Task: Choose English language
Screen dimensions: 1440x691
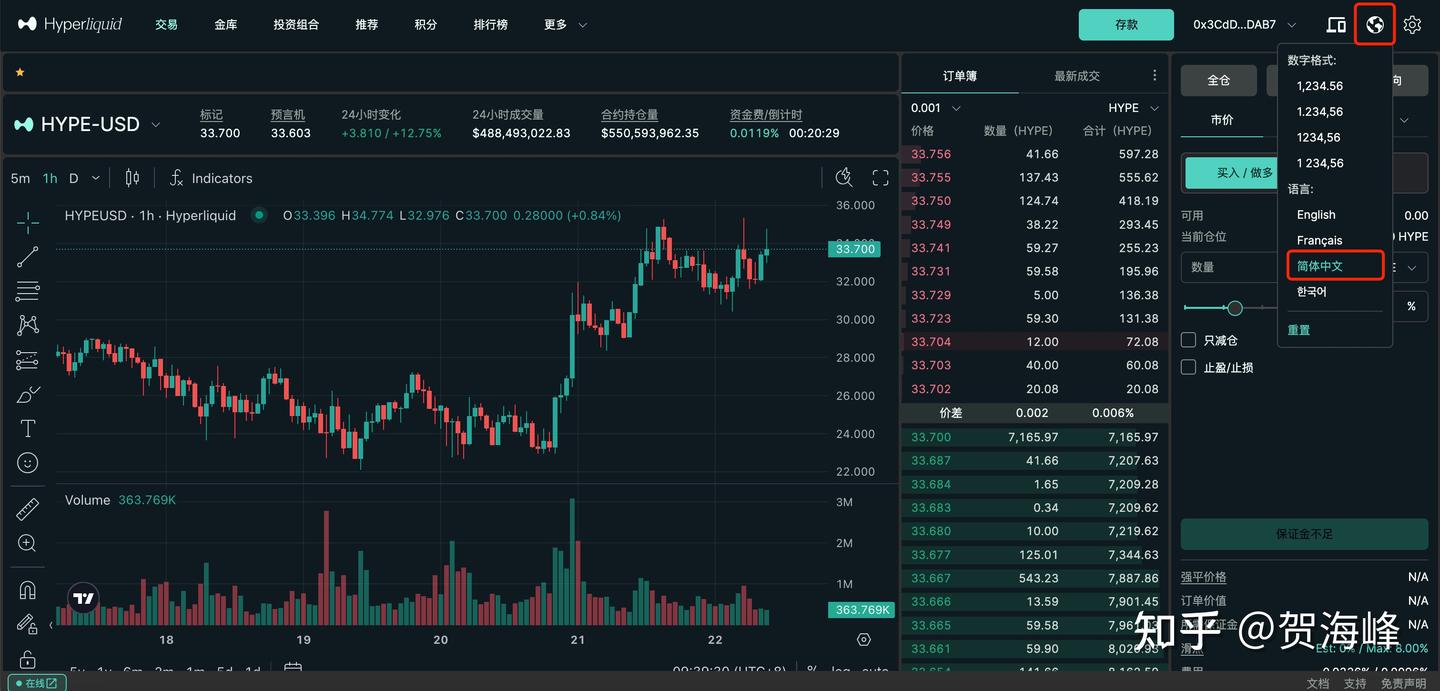Action: 1316,215
